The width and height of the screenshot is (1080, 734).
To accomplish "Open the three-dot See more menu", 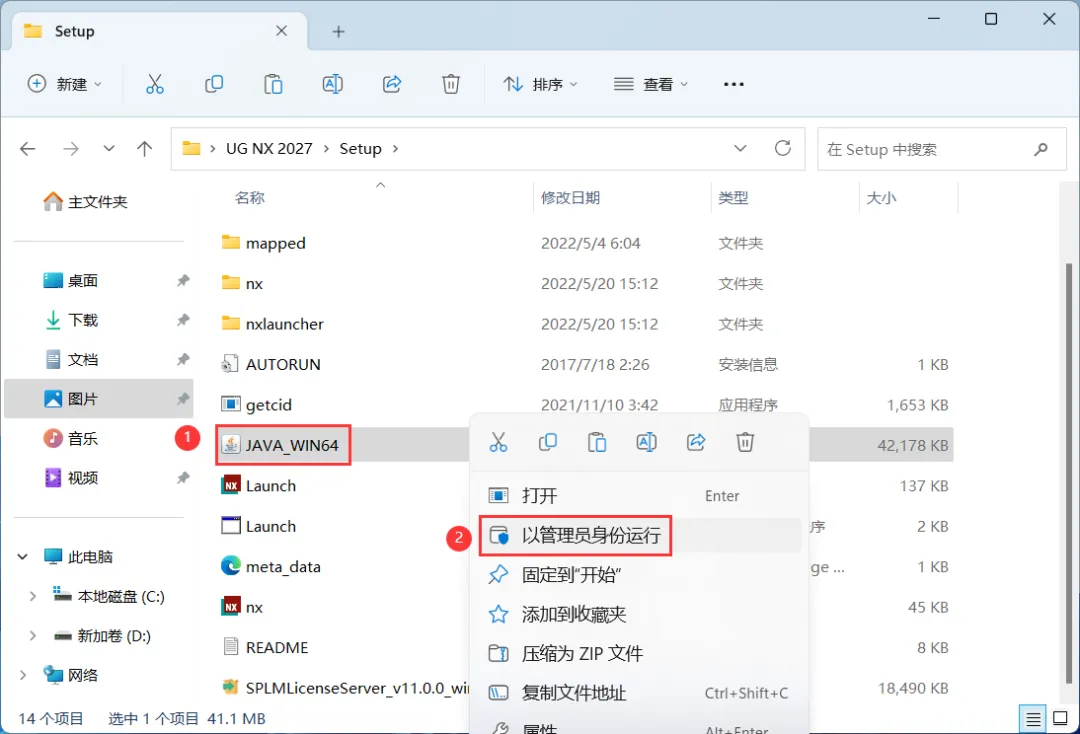I will (x=734, y=84).
